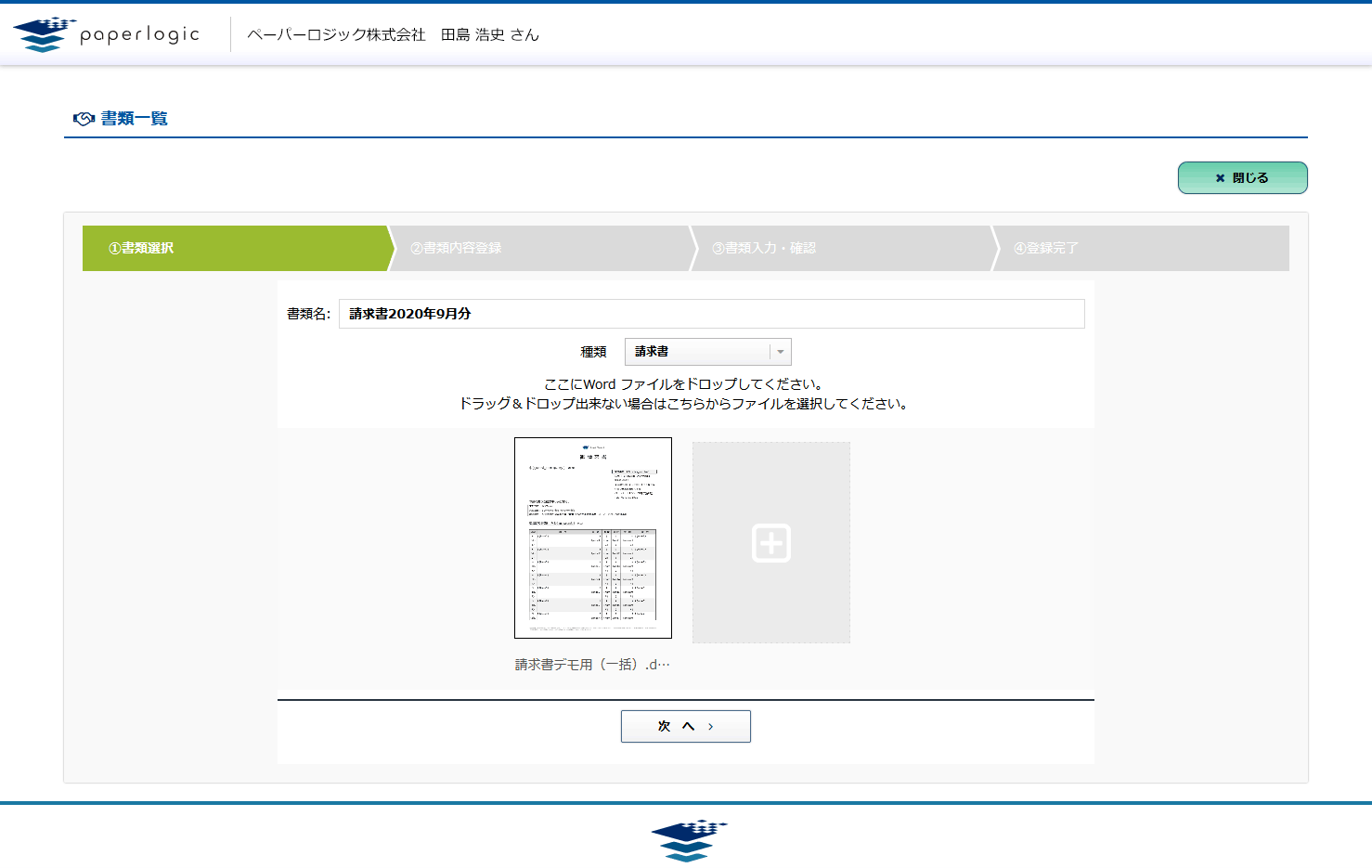Click the 書類一覧 page heading
Image resolution: width=1372 pixels, height=868 pixels.
click(x=134, y=119)
